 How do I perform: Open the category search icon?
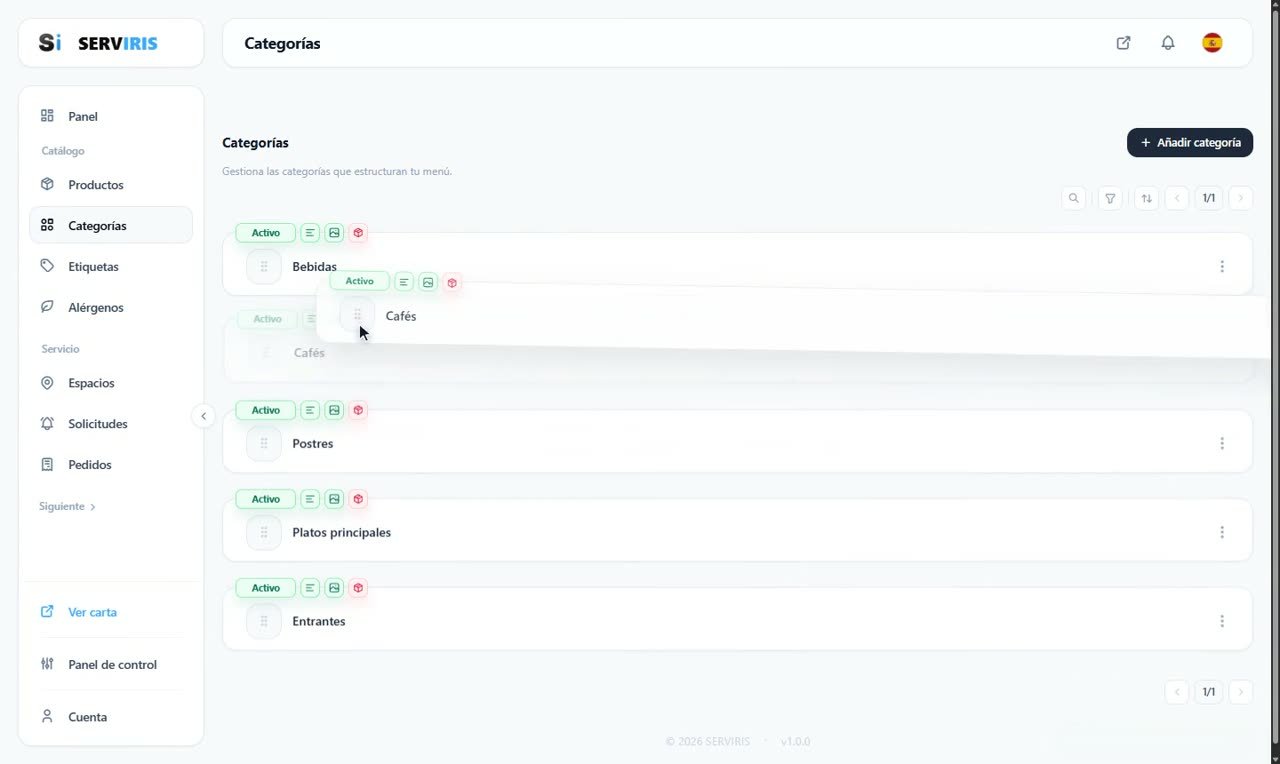pos(1074,198)
